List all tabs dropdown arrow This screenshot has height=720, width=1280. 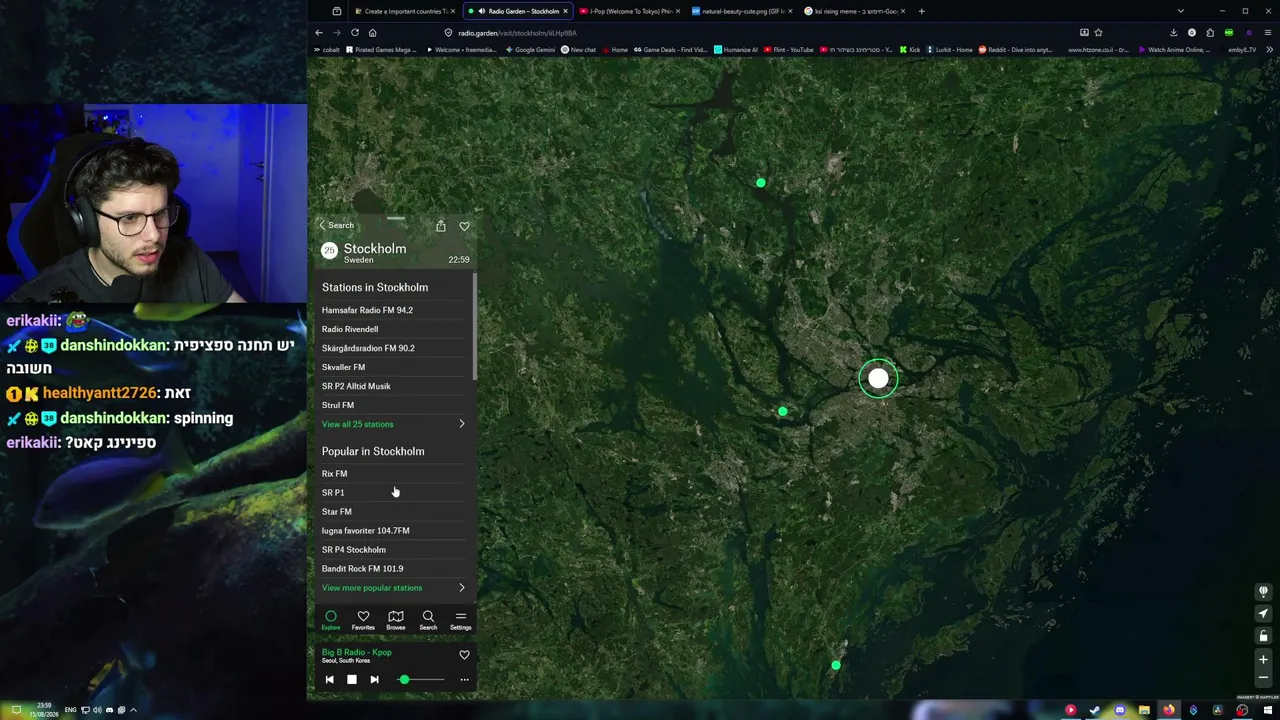[x=1180, y=11]
